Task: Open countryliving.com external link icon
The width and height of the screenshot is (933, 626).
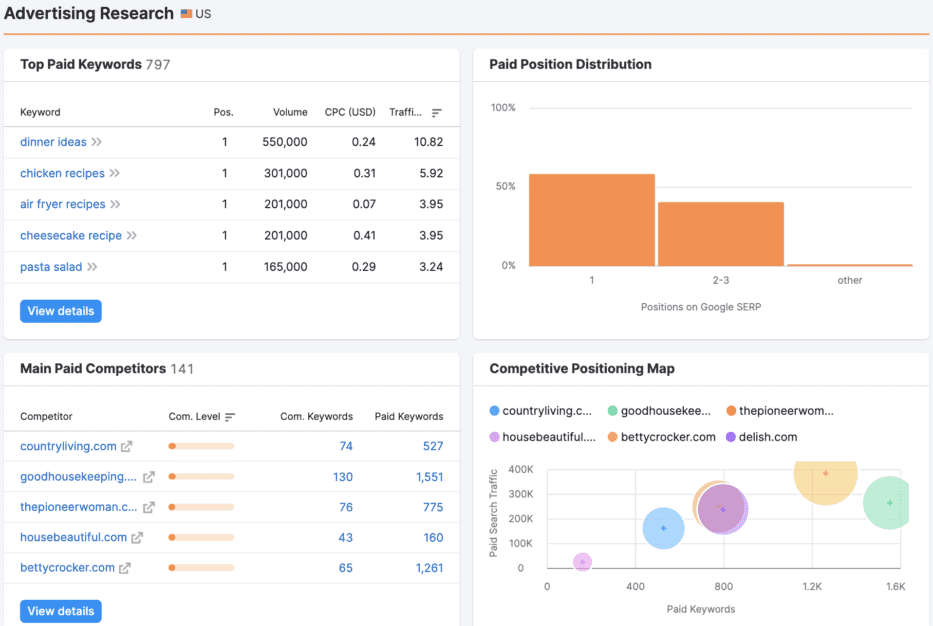Action: click(126, 446)
